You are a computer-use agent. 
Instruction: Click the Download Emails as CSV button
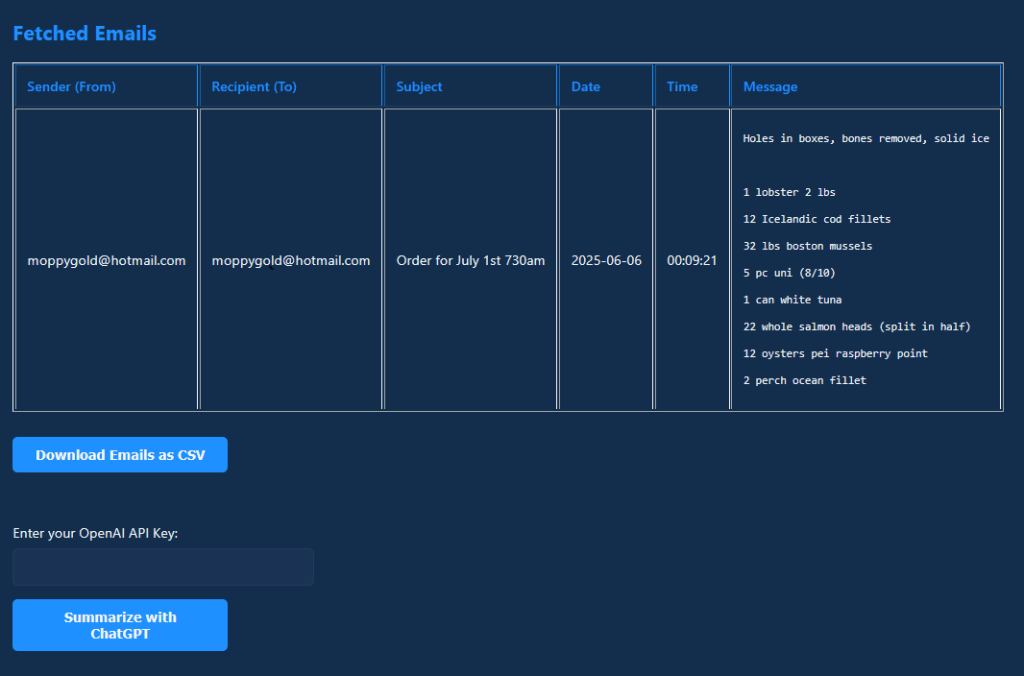click(120, 455)
